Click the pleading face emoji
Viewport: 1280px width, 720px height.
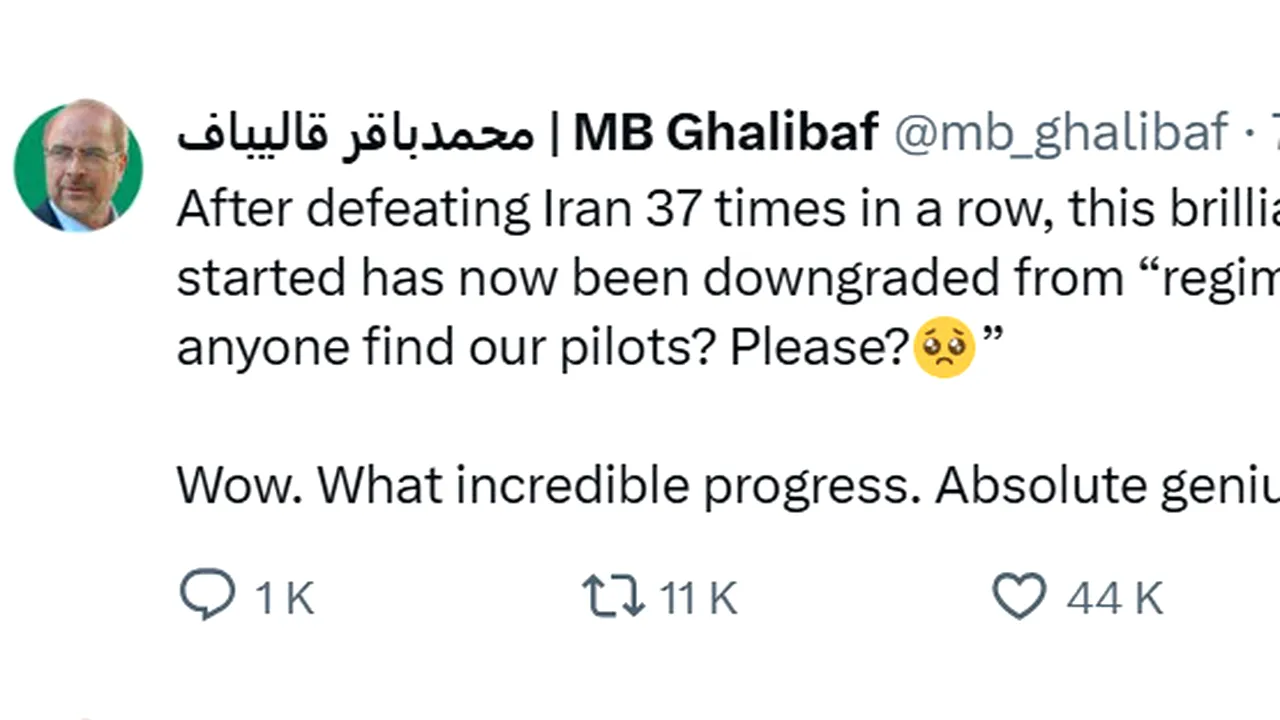pyautogui.click(x=944, y=347)
